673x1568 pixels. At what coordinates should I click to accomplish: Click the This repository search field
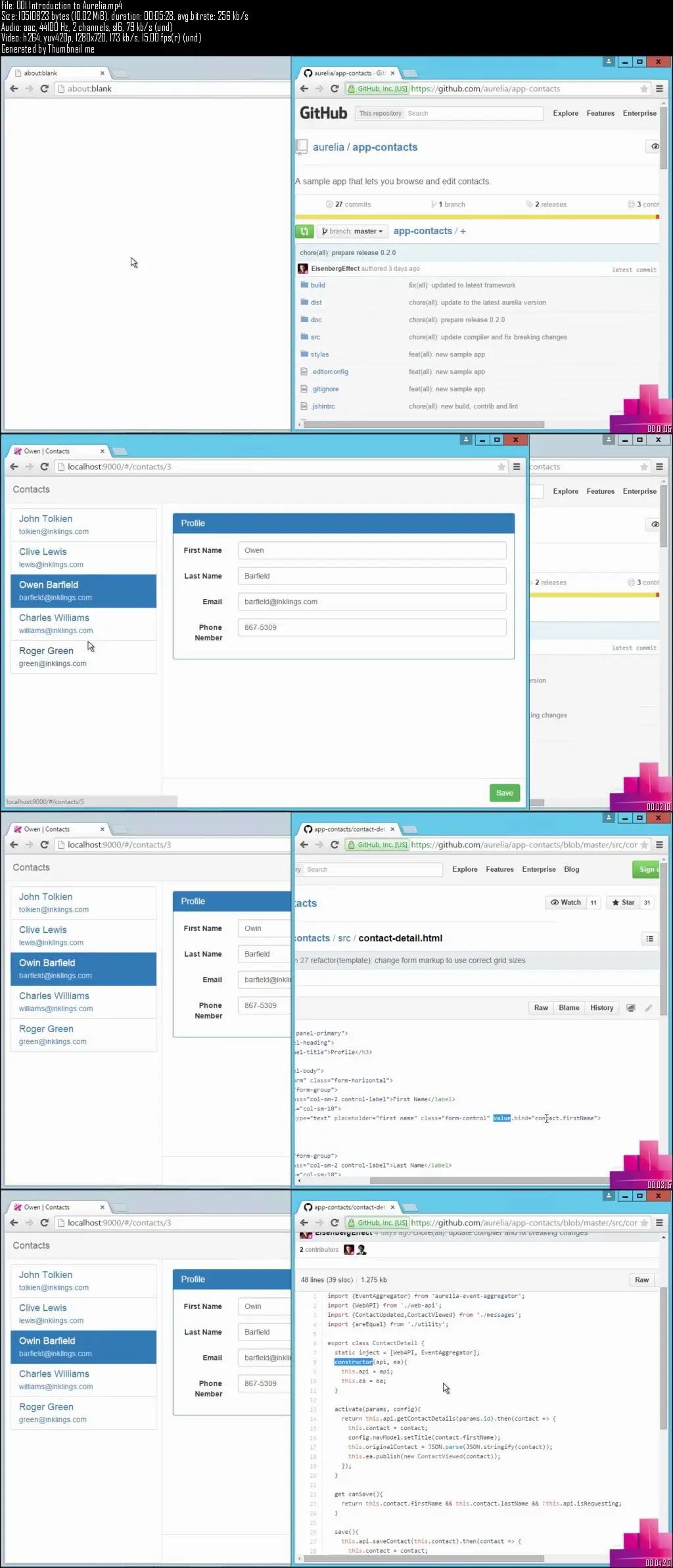(x=449, y=114)
